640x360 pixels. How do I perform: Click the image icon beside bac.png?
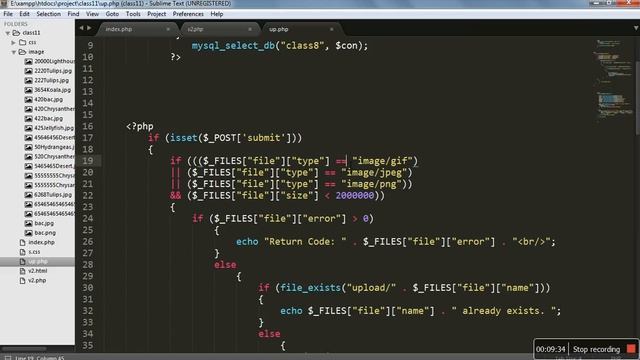[x=28, y=233]
